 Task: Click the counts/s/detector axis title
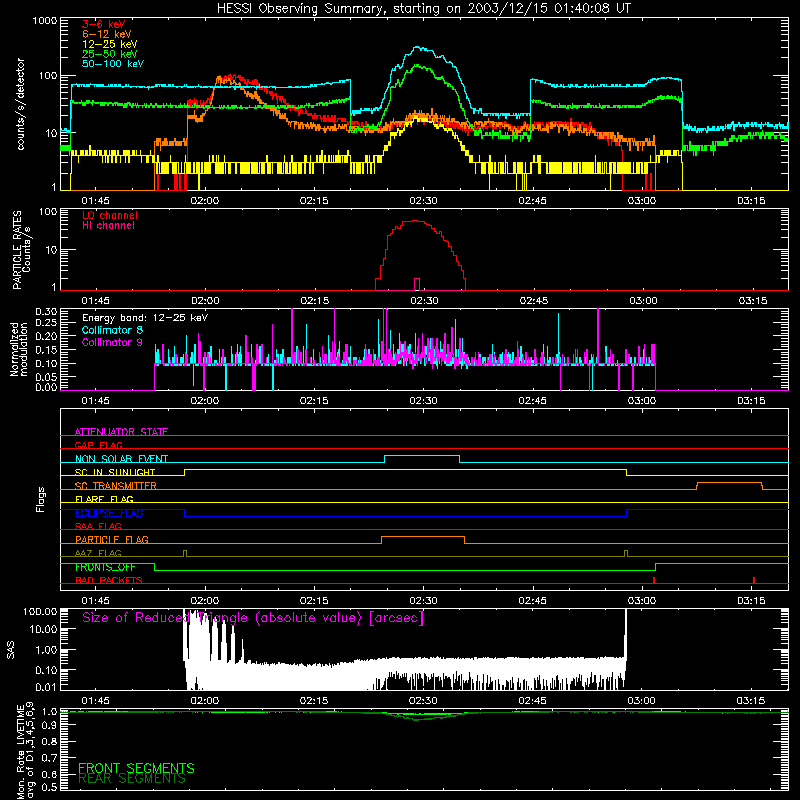pos(20,104)
